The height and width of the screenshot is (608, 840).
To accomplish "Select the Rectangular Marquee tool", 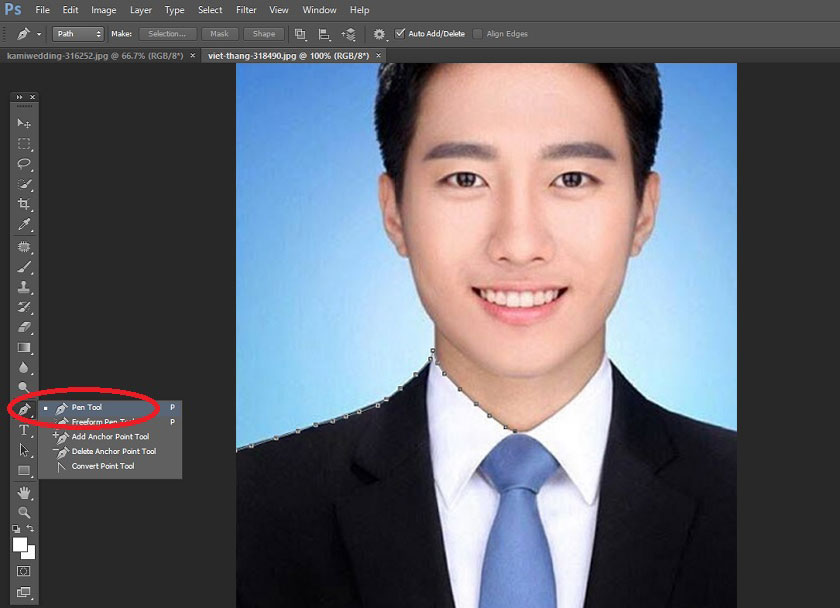I will [x=24, y=144].
